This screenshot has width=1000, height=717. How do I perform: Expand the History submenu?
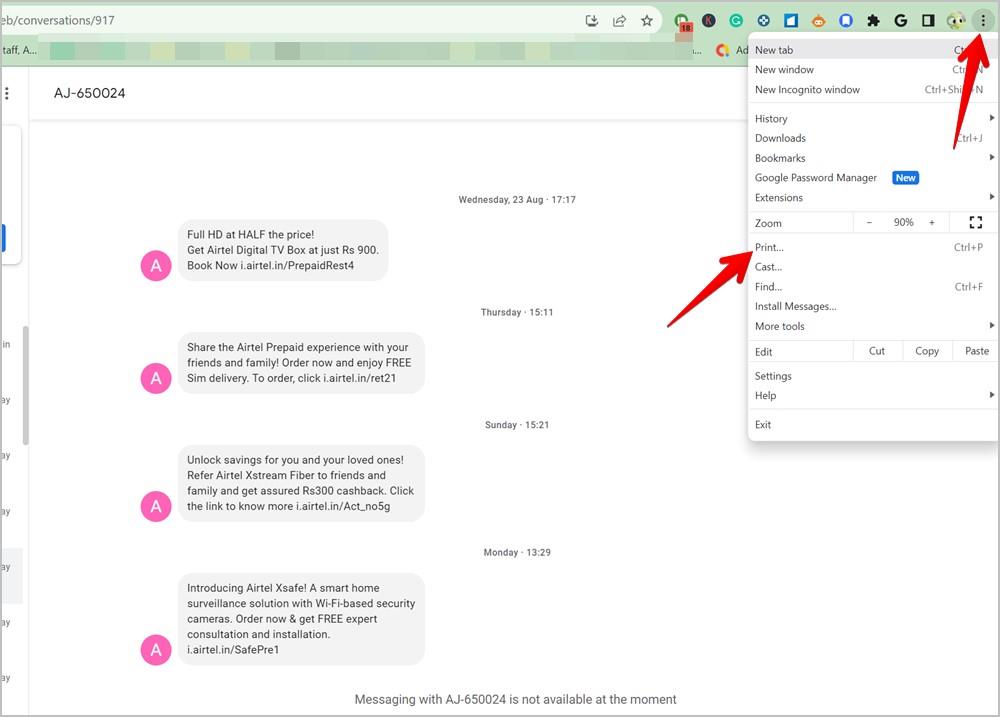click(x=873, y=119)
